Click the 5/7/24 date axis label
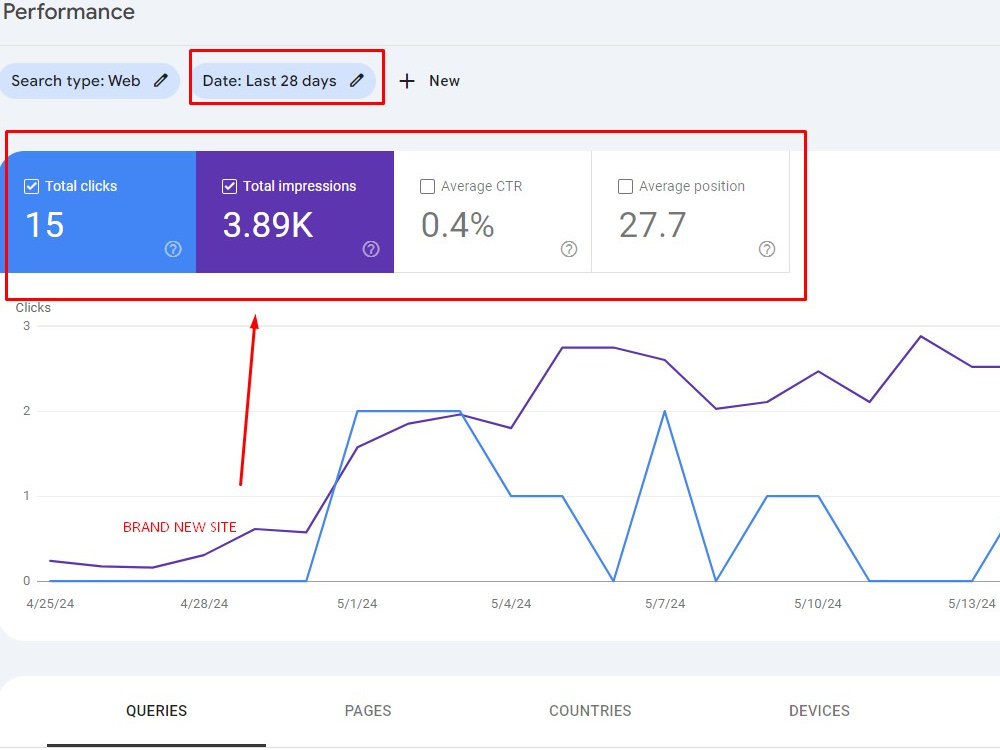The image size is (1000, 750). click(665, 603)
